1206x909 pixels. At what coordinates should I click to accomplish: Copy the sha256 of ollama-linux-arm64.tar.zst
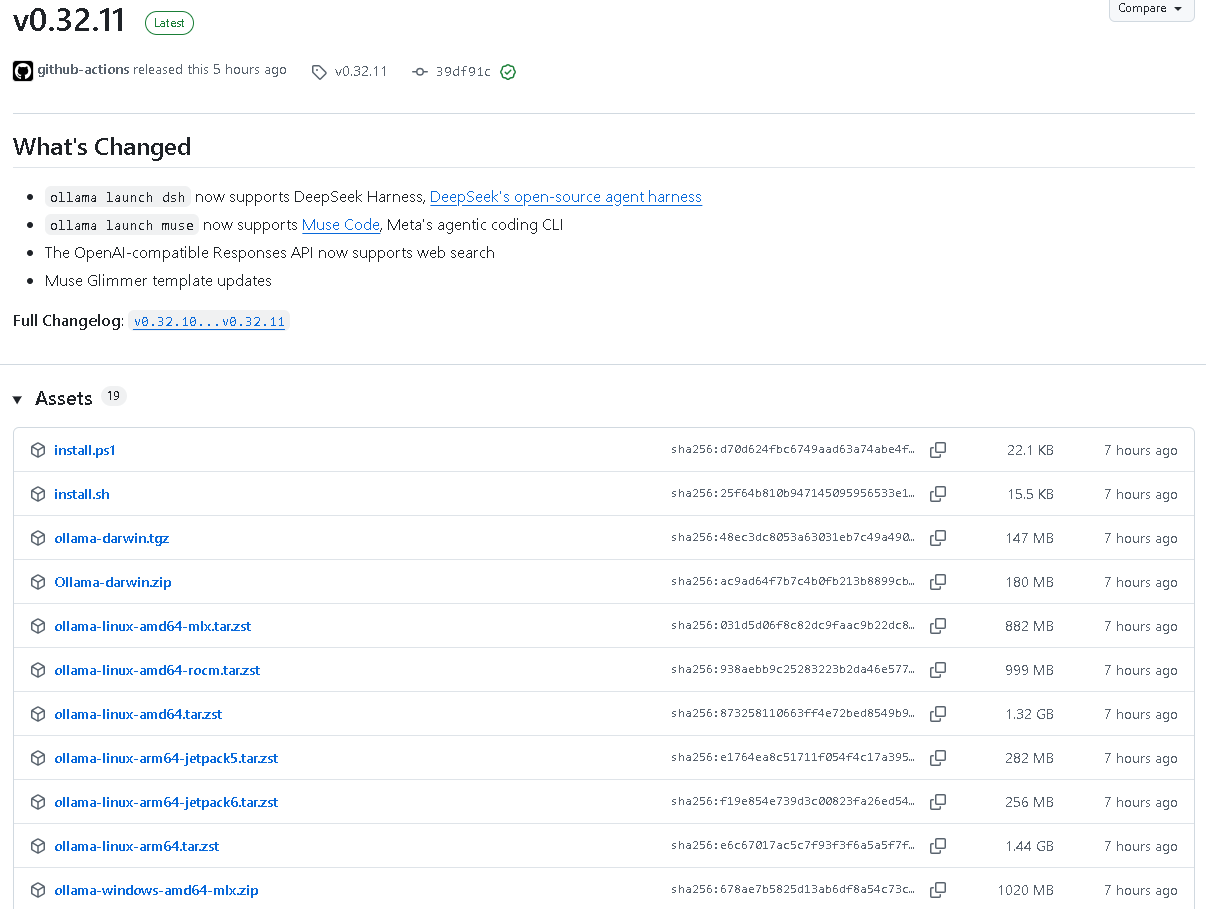tap(938, 846)
